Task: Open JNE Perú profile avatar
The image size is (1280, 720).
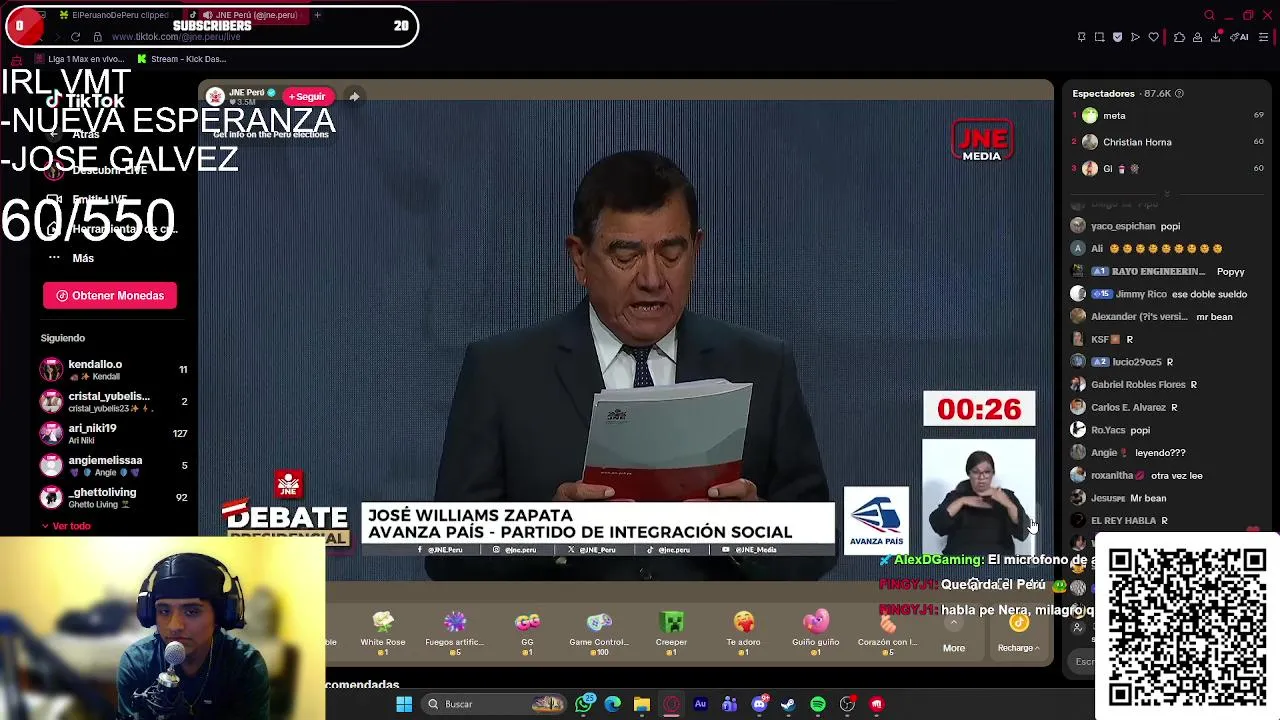Action: tap(215, 96)
